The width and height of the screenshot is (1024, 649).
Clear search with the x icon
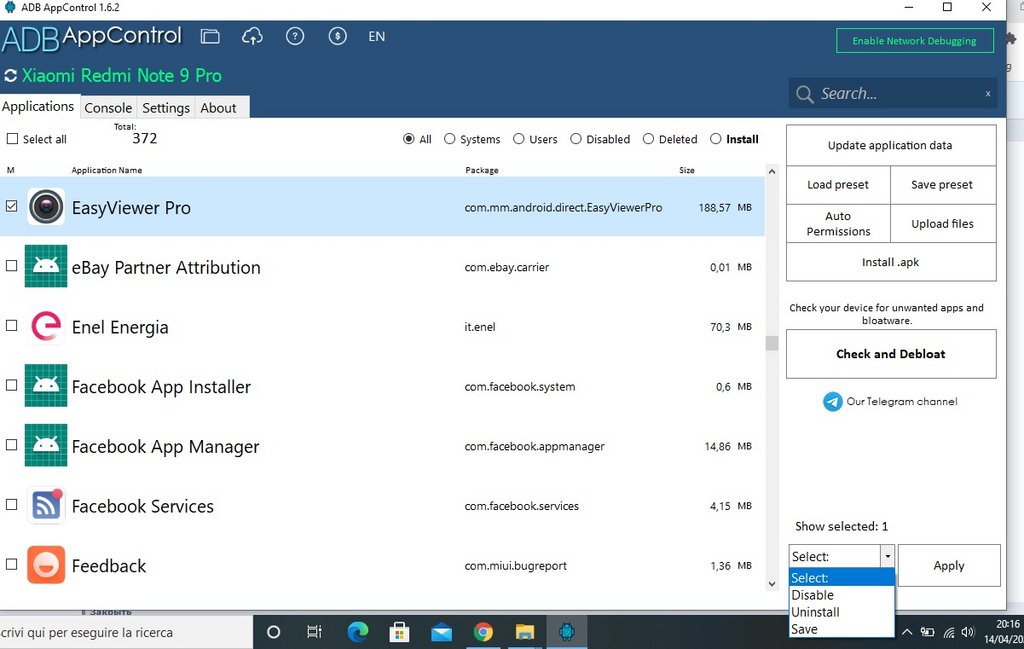point(988,94)
